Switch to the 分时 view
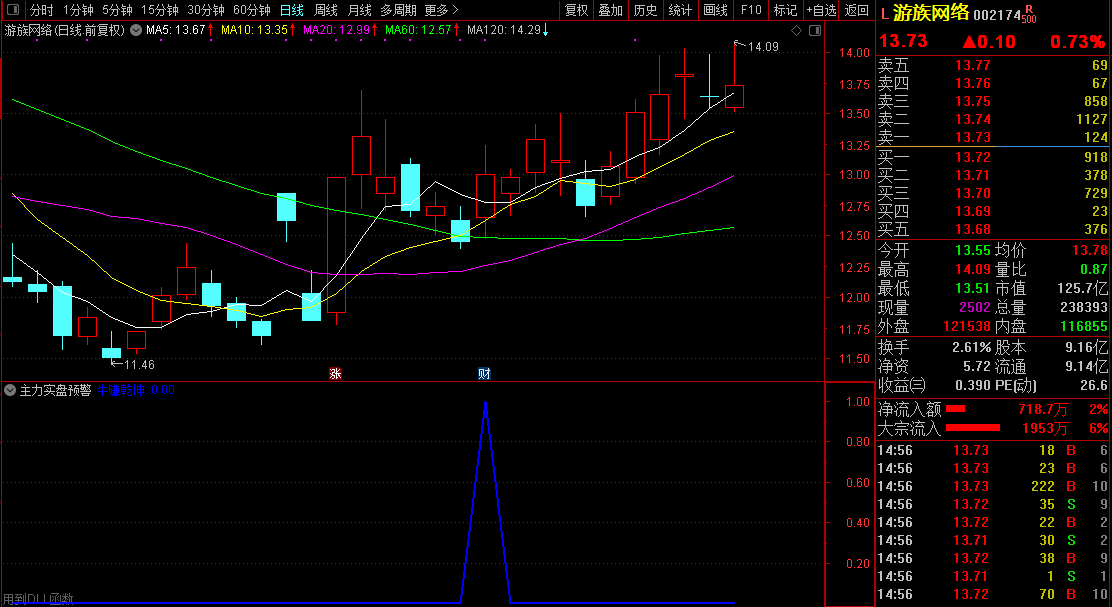Screen dimensions: 1112x607 pos(41,10)
